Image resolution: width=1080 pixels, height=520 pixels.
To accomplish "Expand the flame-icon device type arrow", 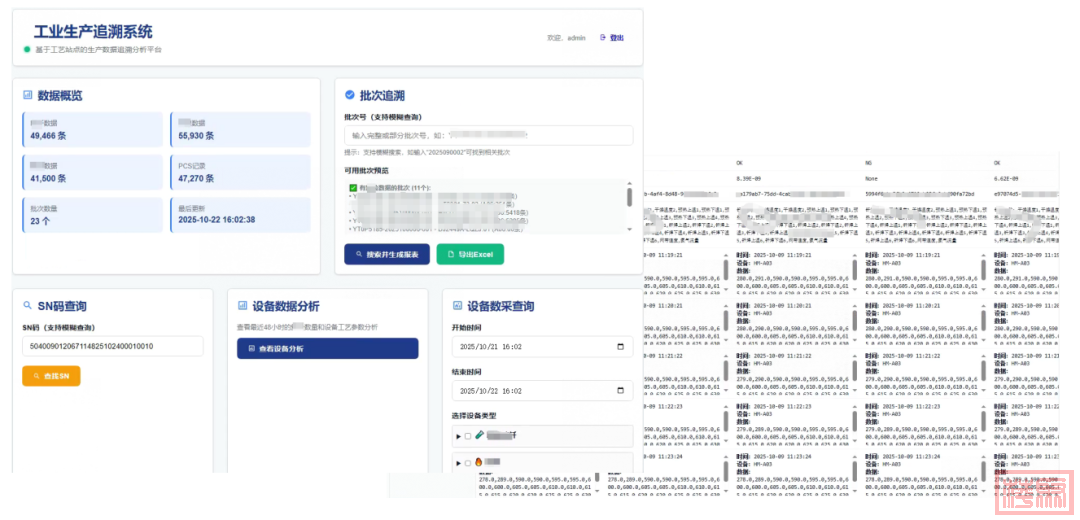I will (458, 463).
